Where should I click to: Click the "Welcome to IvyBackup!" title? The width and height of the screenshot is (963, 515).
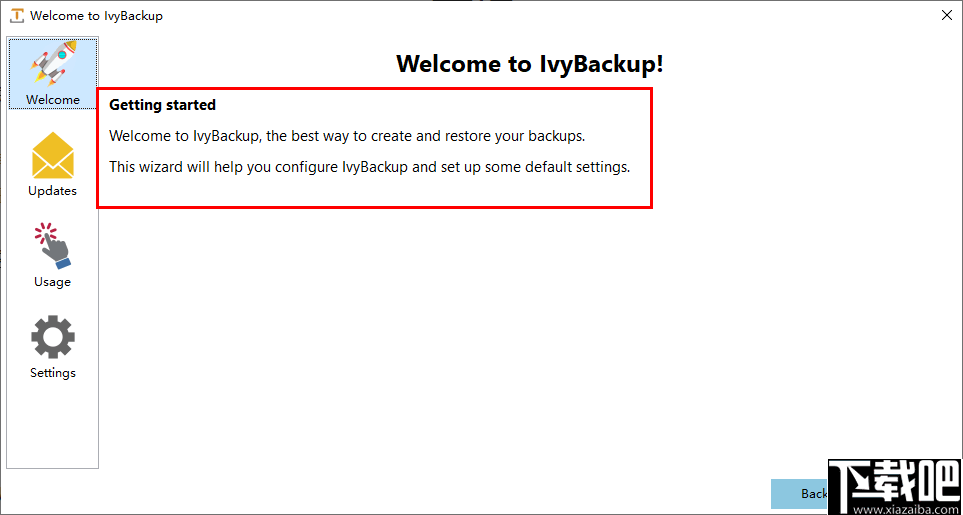(x=530, y=63)
